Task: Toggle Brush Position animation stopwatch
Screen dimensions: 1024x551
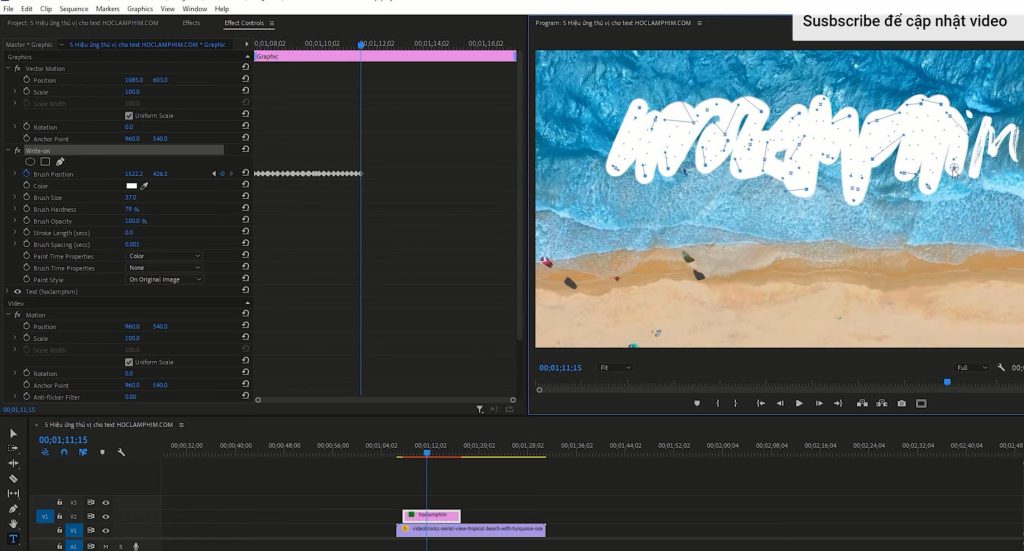Action: click(27, 174)
